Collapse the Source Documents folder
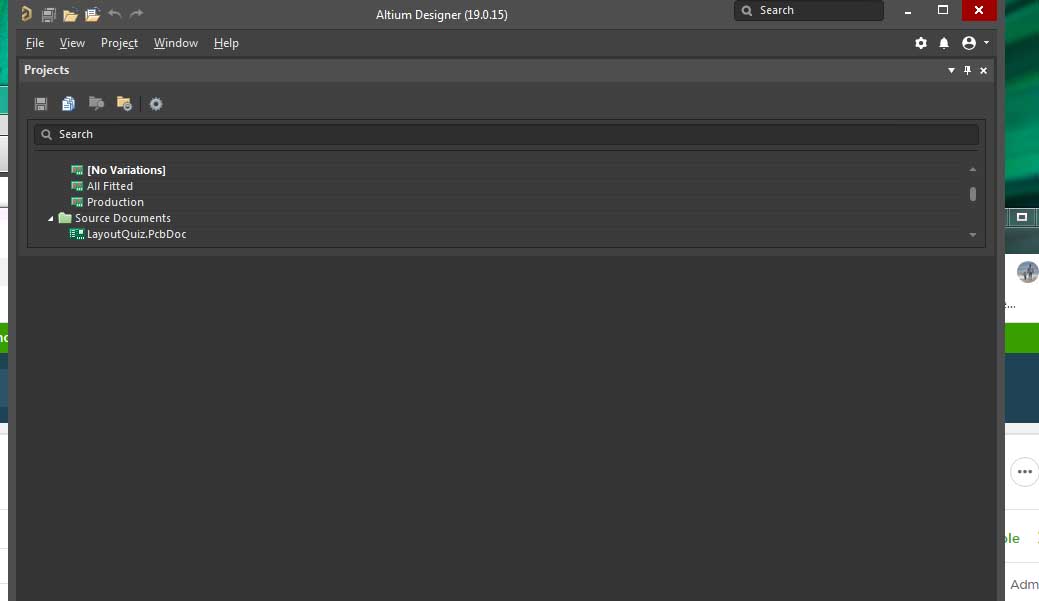 tap(51, 218)
